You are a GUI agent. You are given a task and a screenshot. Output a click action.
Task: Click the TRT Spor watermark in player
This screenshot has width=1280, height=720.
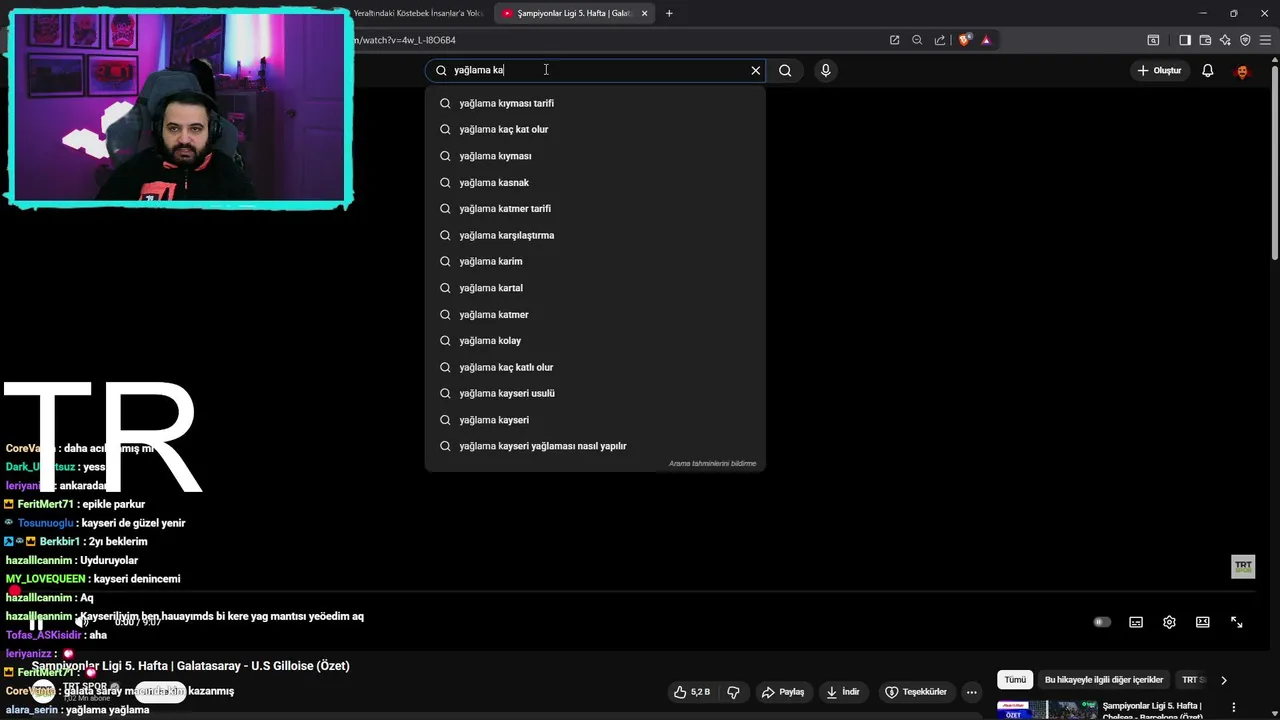tap(1243, 566)
